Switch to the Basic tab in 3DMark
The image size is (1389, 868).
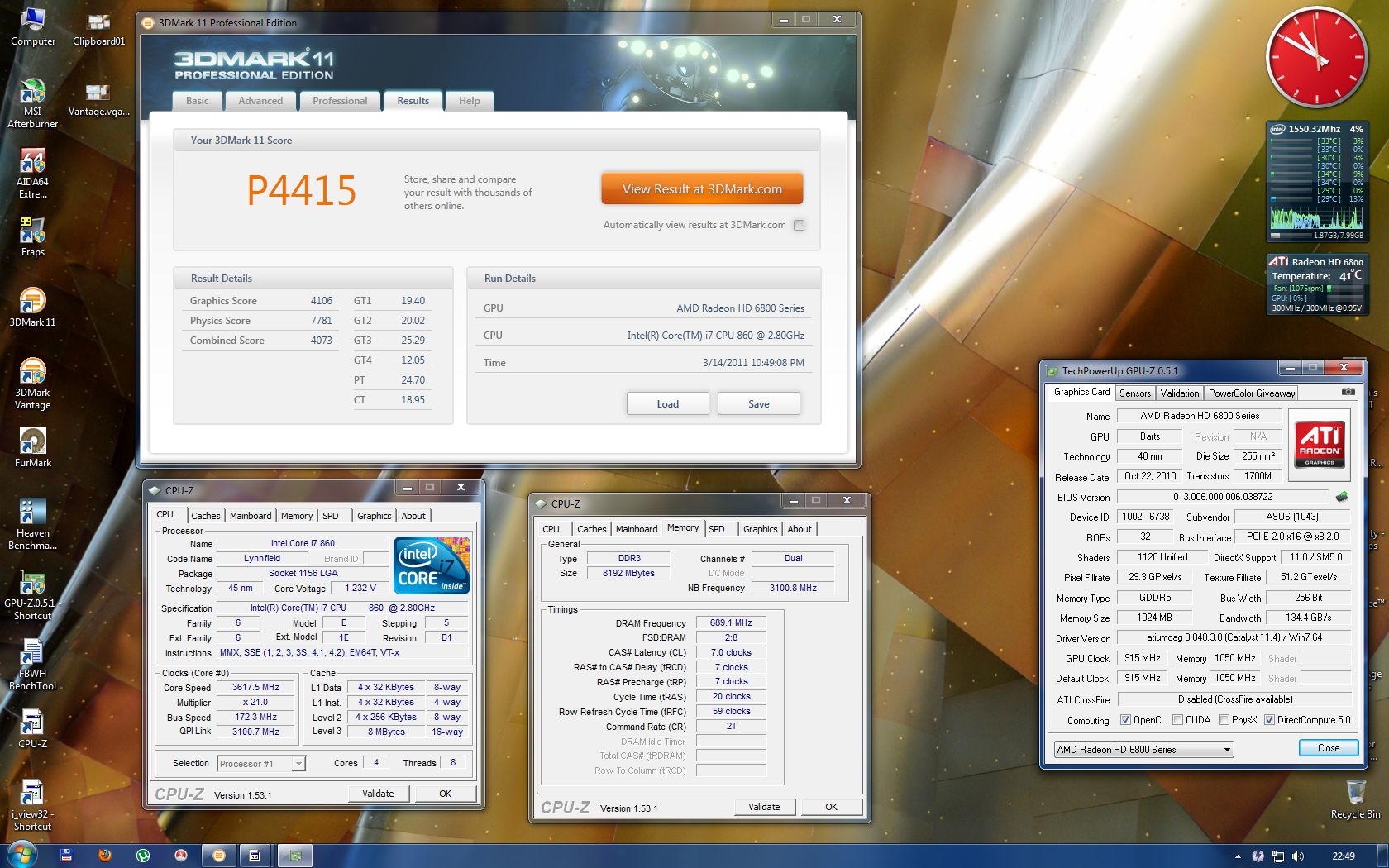click(198, 101)
